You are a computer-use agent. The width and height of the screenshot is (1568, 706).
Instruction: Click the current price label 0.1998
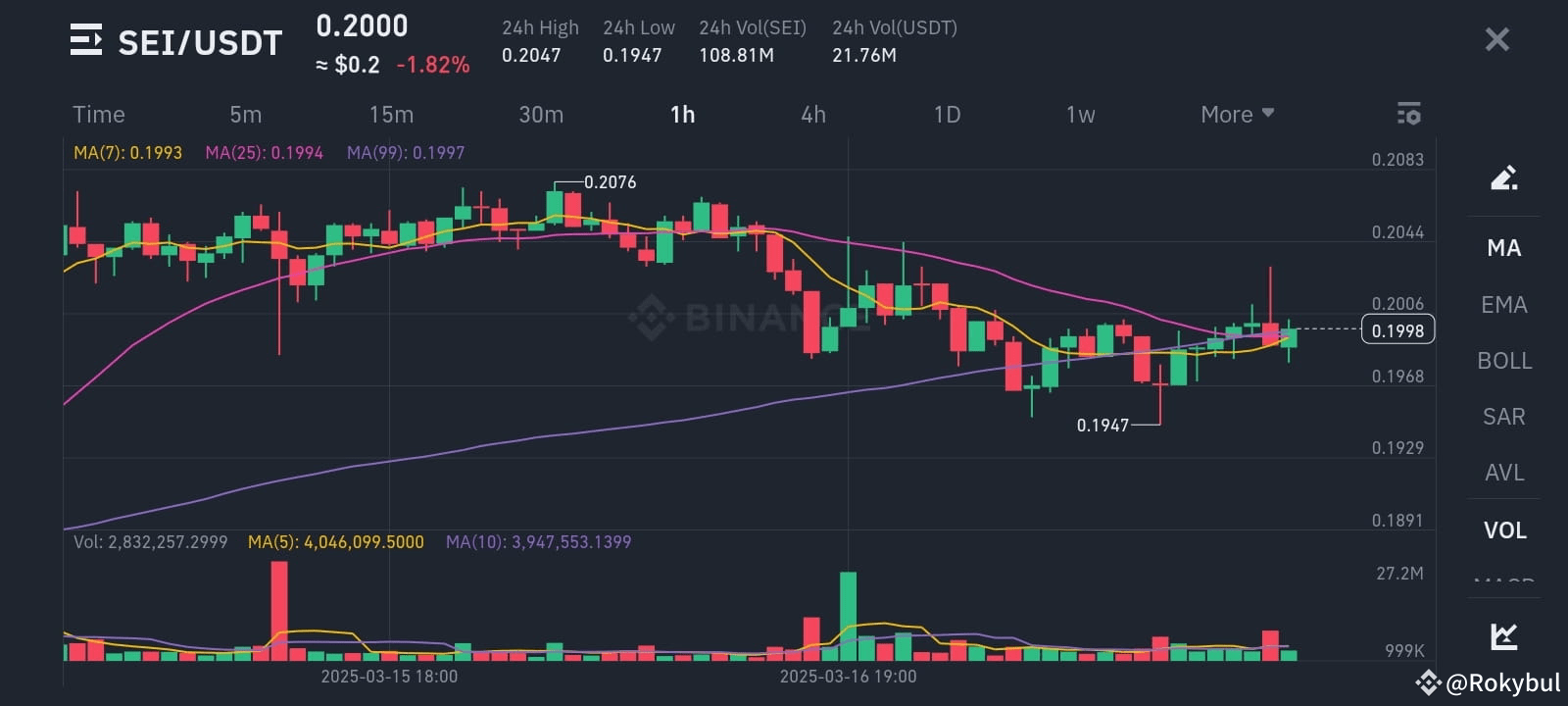pyautogui.click(x=1397, y=329)
